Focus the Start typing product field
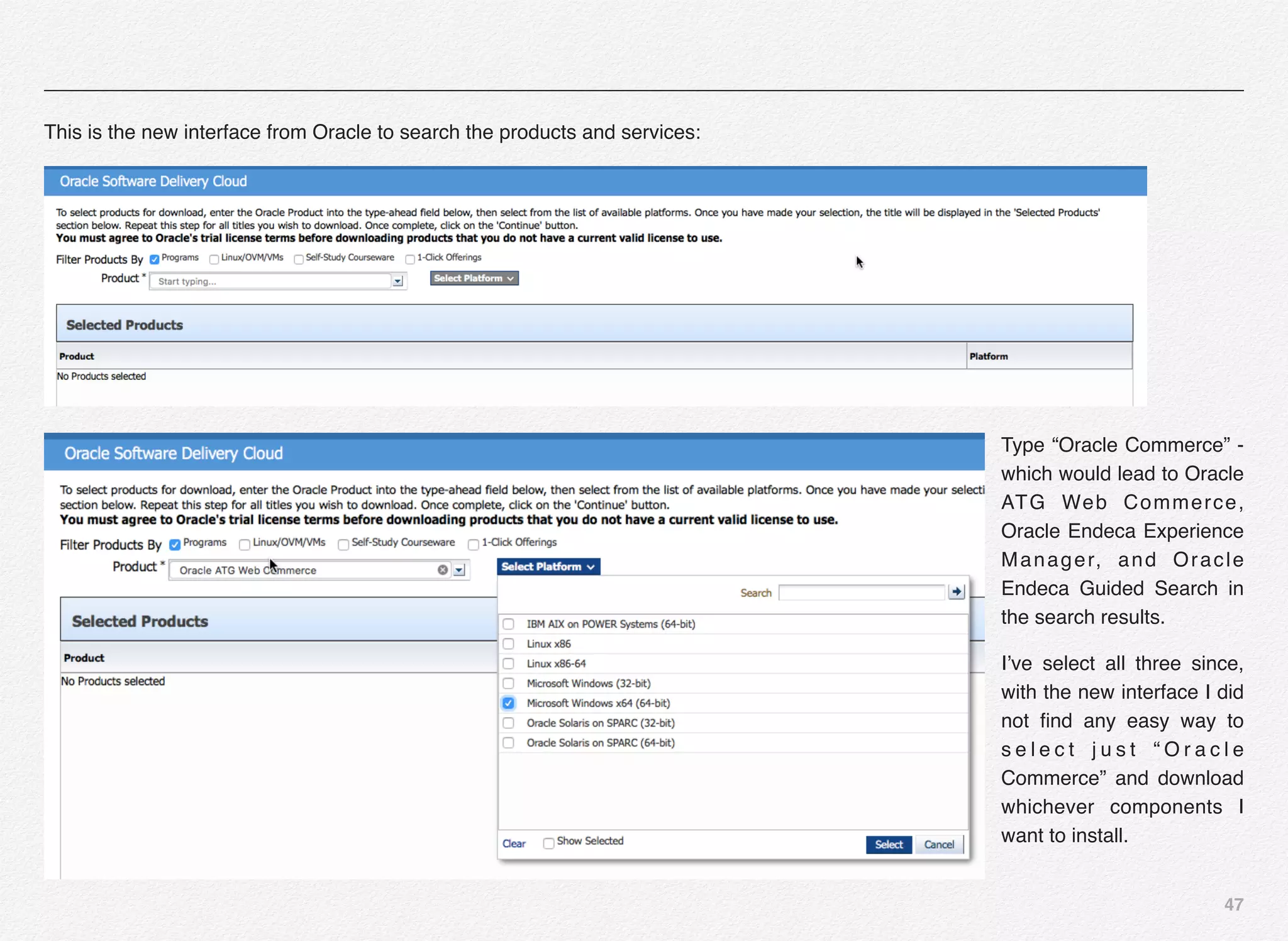 (x=270, y=281)
